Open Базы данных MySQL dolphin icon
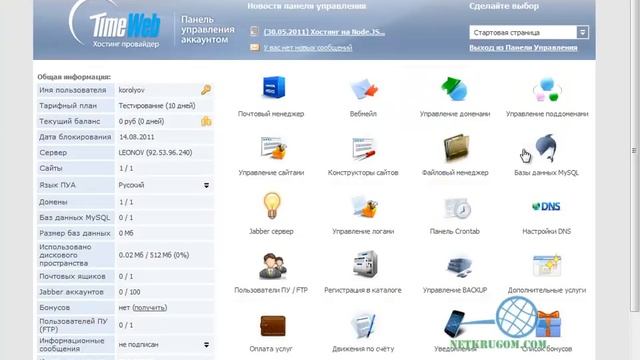 546,148
